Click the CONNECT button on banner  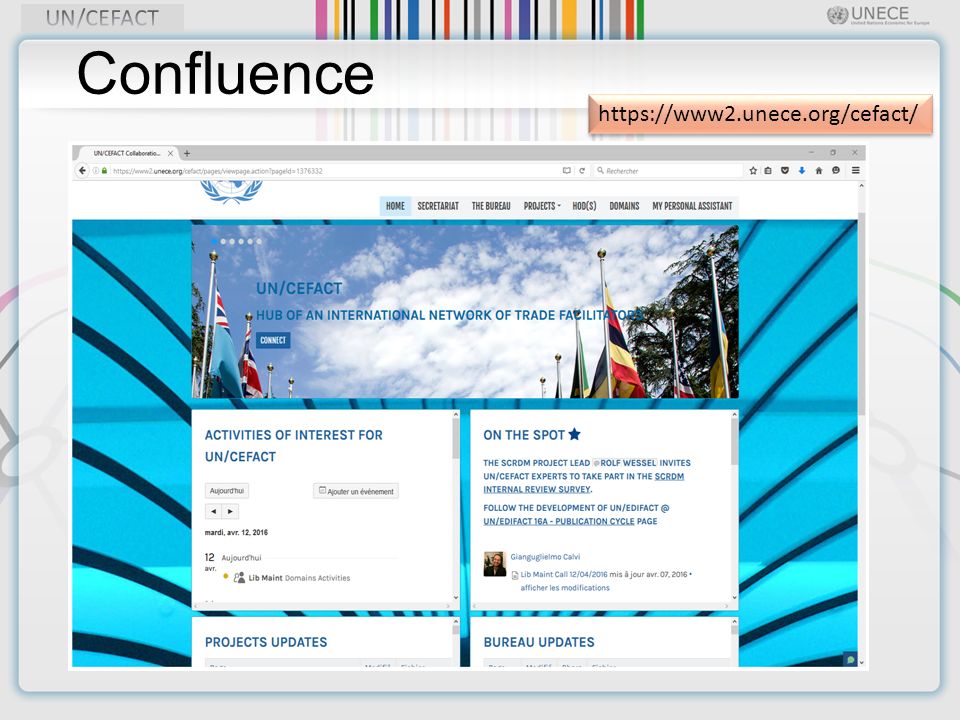(x=273, y=340)
